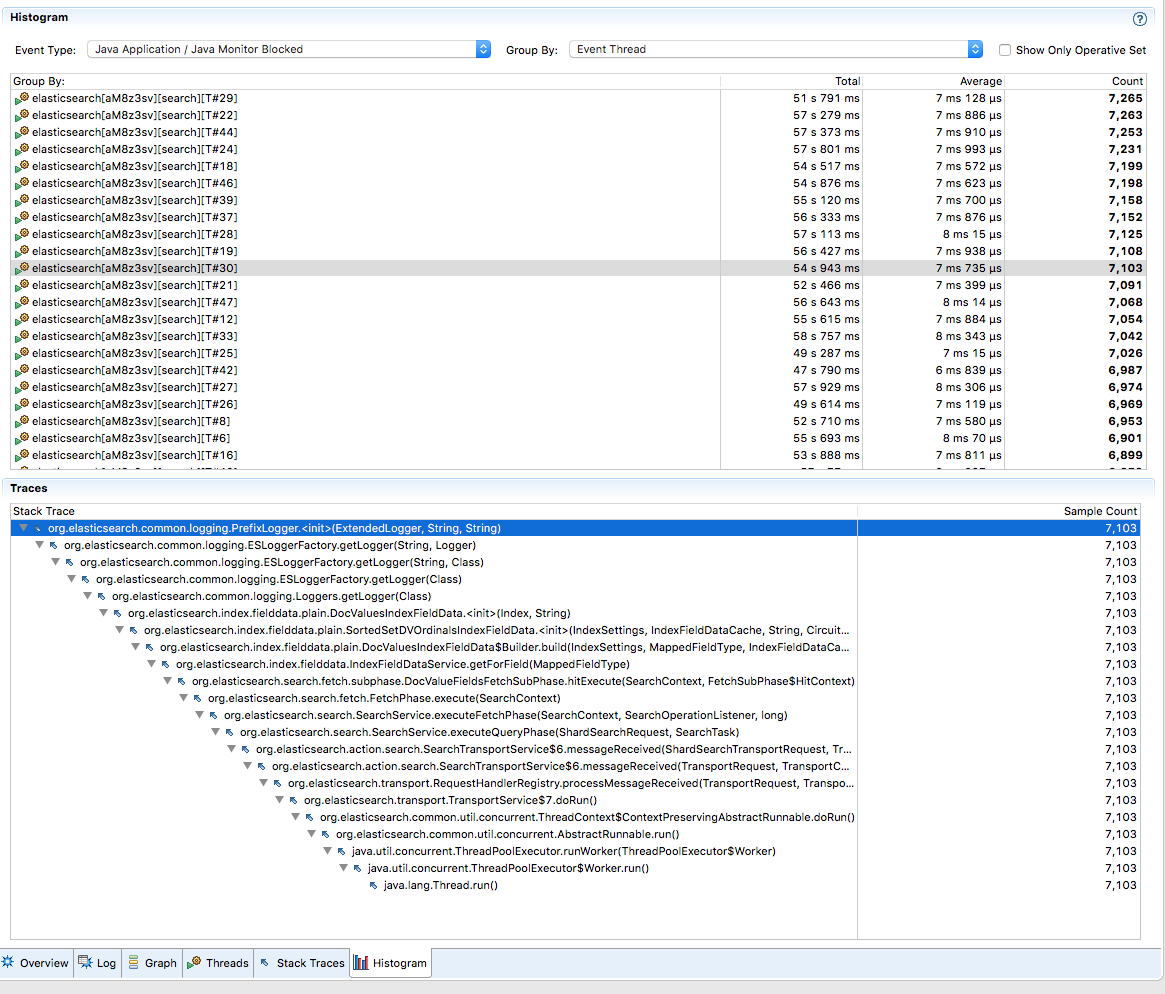Click thread icon for search T#33

[22, 337]
